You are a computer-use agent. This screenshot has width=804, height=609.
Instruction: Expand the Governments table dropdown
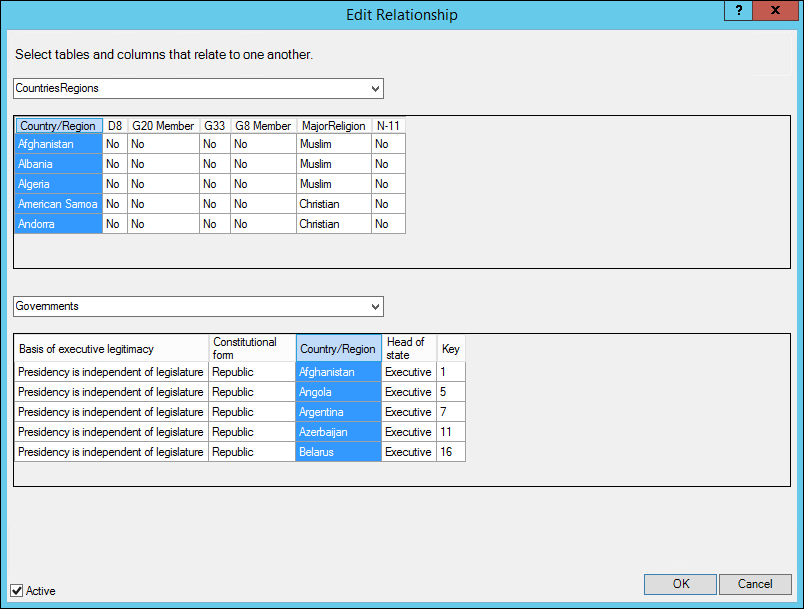[376, 306]
